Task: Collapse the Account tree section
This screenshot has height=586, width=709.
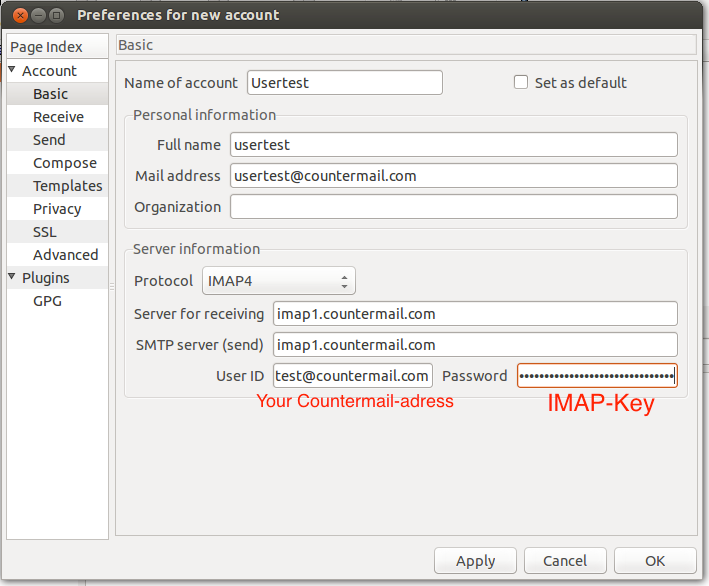Action: tap(12, 70)
